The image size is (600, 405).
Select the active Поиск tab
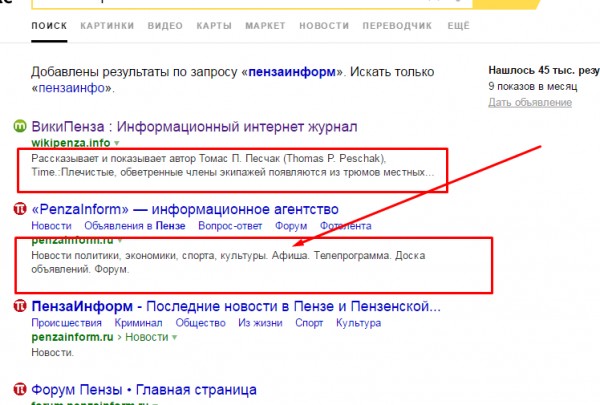(x=49, y=26)
